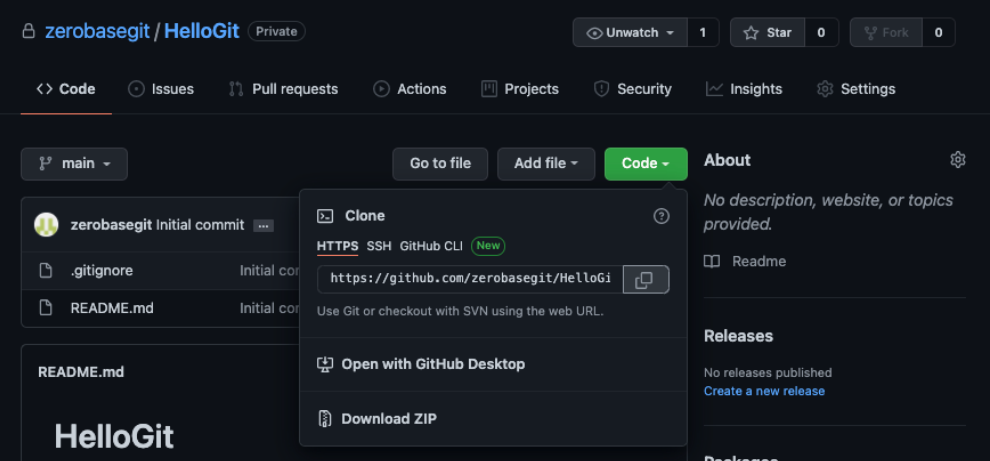
Task: Click the book icon next to Readme
Action: [712, 261]
